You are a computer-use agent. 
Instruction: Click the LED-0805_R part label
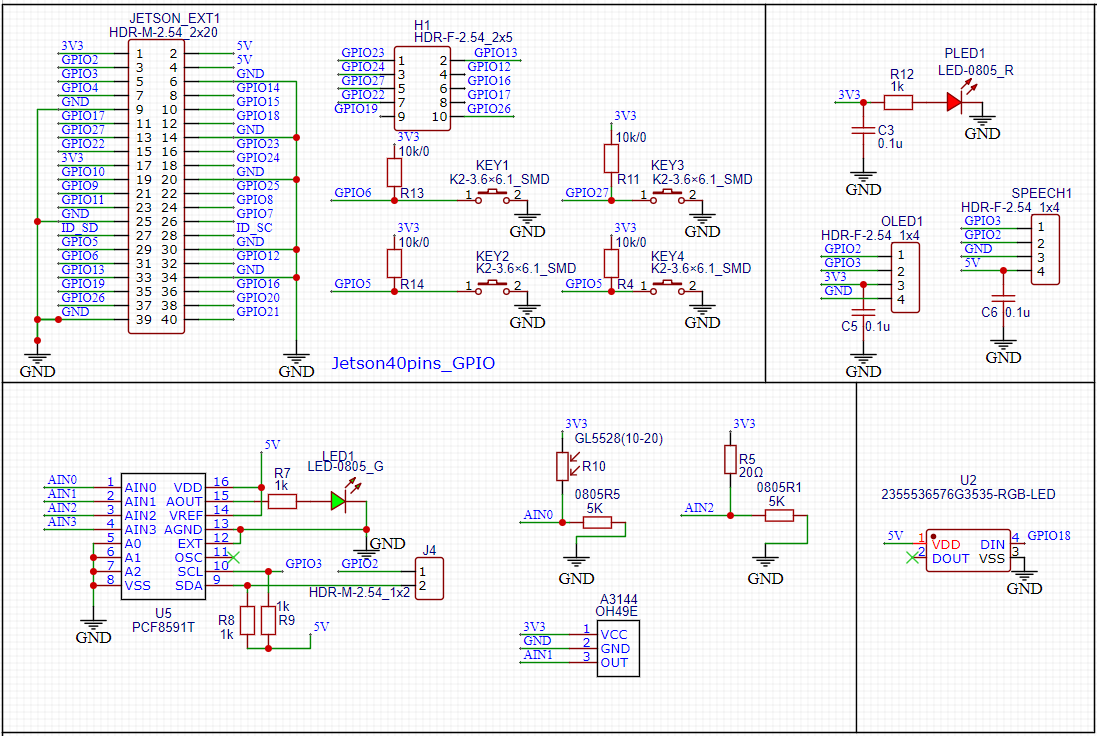[x=975, y=70]
